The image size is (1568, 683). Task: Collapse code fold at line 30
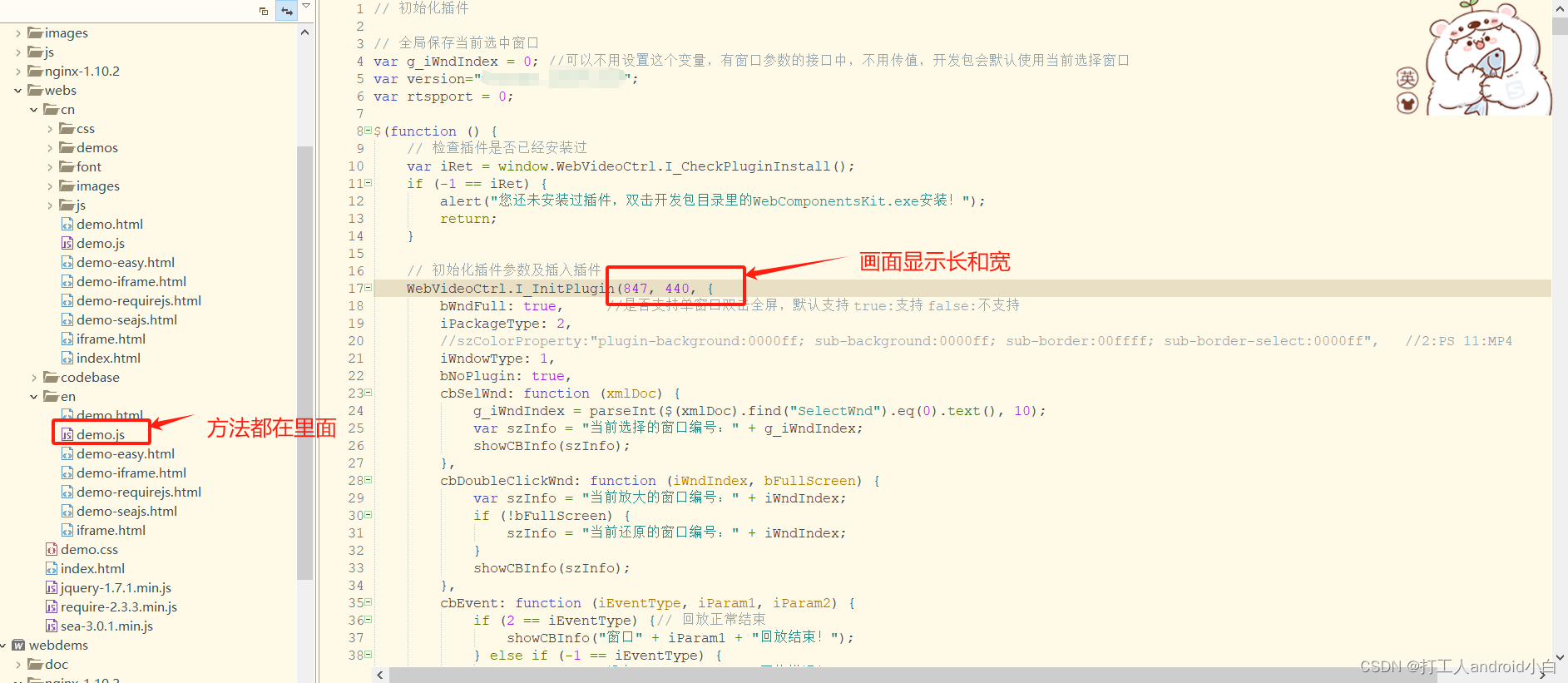coord(368,515)
